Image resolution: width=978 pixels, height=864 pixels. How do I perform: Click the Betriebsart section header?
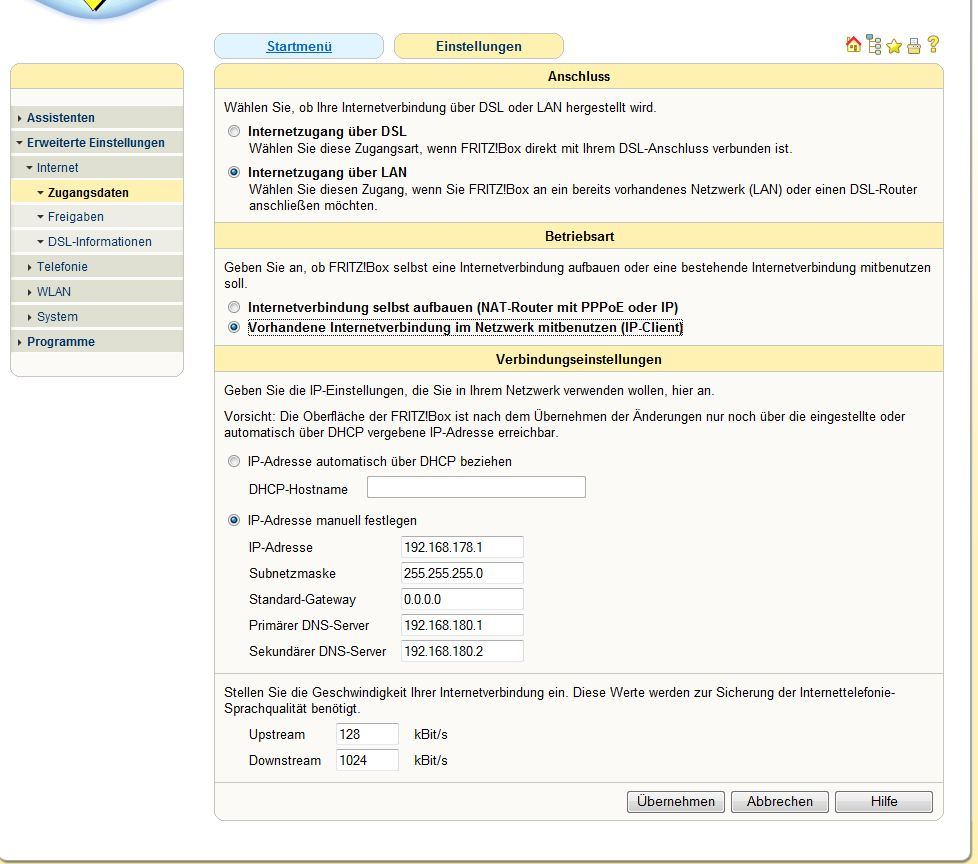click(x=579, y=236)
